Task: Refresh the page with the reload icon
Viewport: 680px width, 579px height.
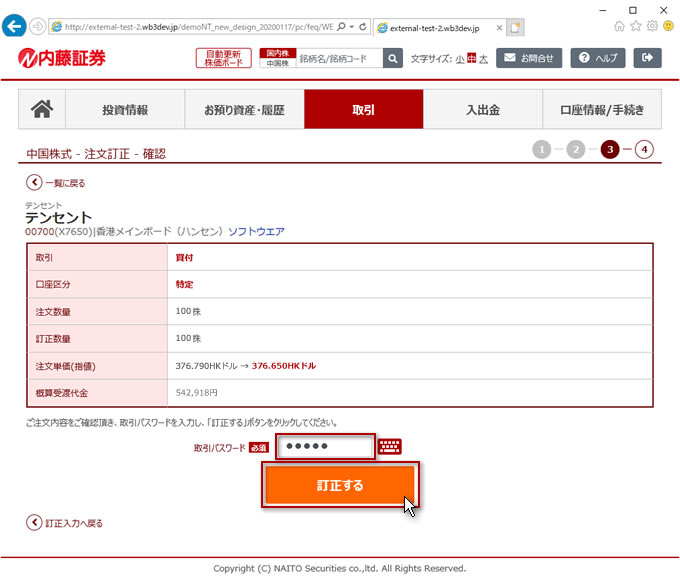Action: [363, 26]
